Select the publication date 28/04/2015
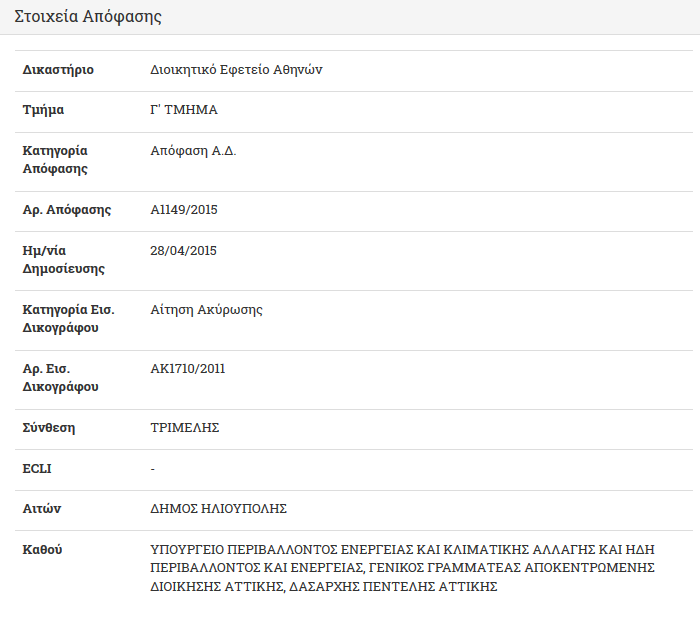 (183, 250)
